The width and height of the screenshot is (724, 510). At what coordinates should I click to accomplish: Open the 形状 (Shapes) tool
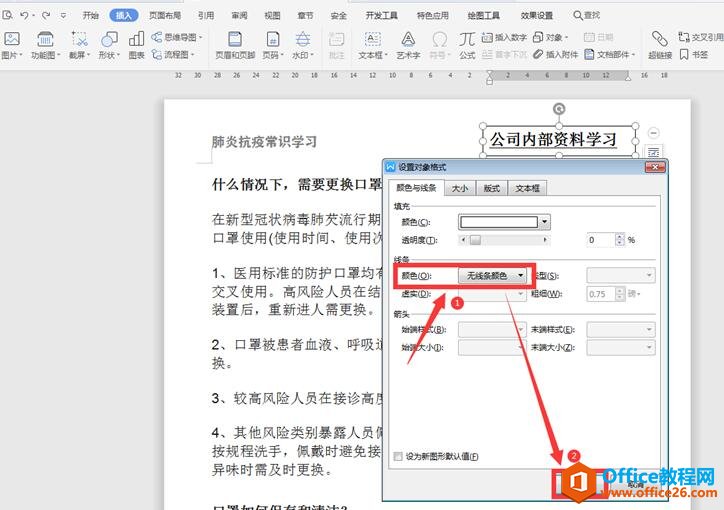108,44
